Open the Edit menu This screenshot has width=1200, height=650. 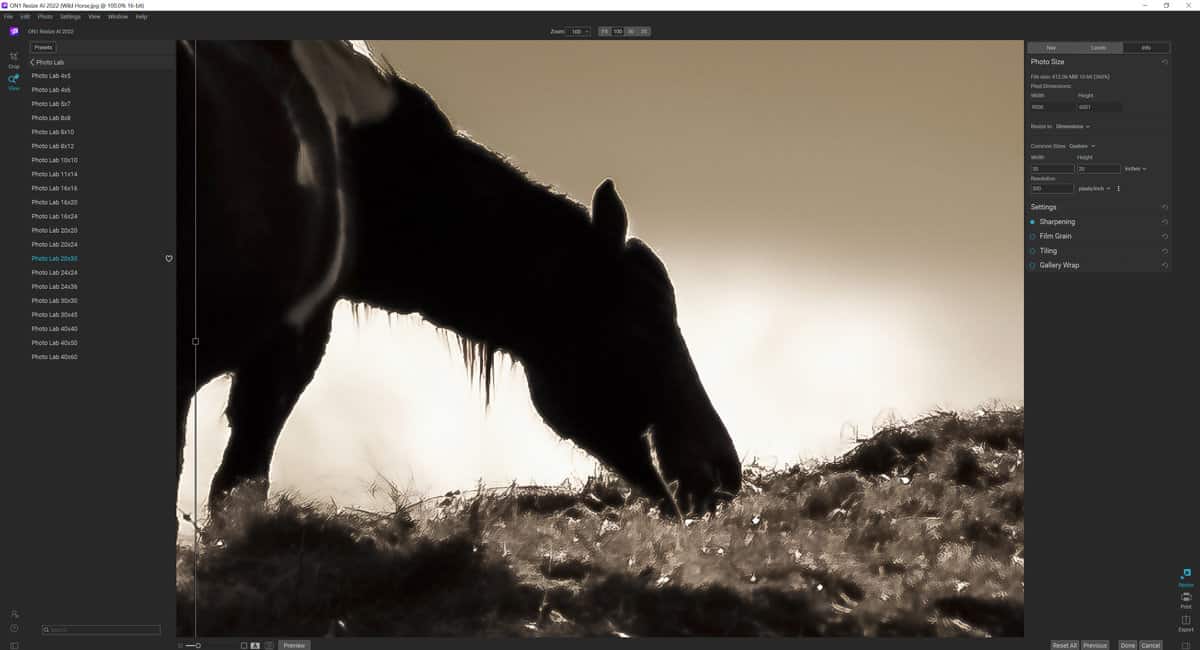pyautogui.click(x=25, y=17)
